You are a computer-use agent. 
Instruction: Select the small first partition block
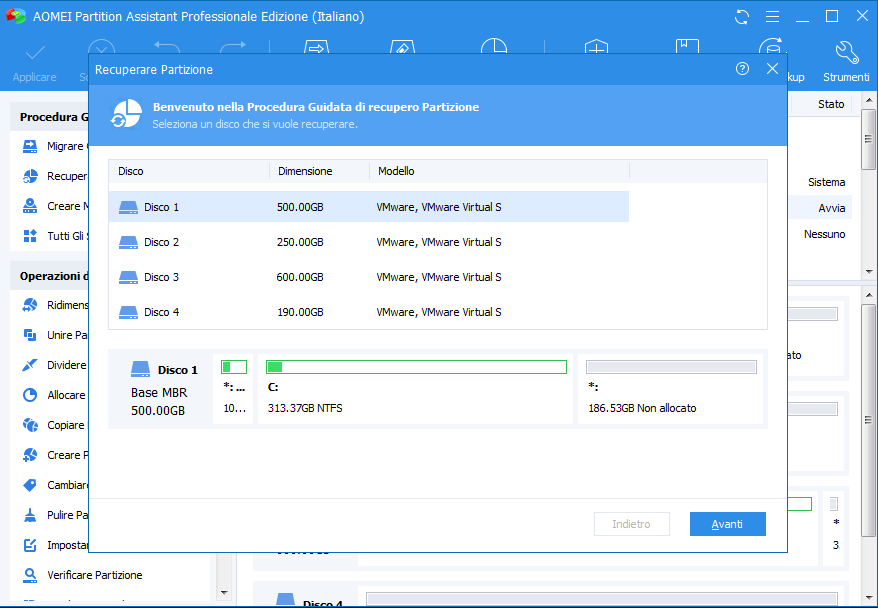click(233, 389)
